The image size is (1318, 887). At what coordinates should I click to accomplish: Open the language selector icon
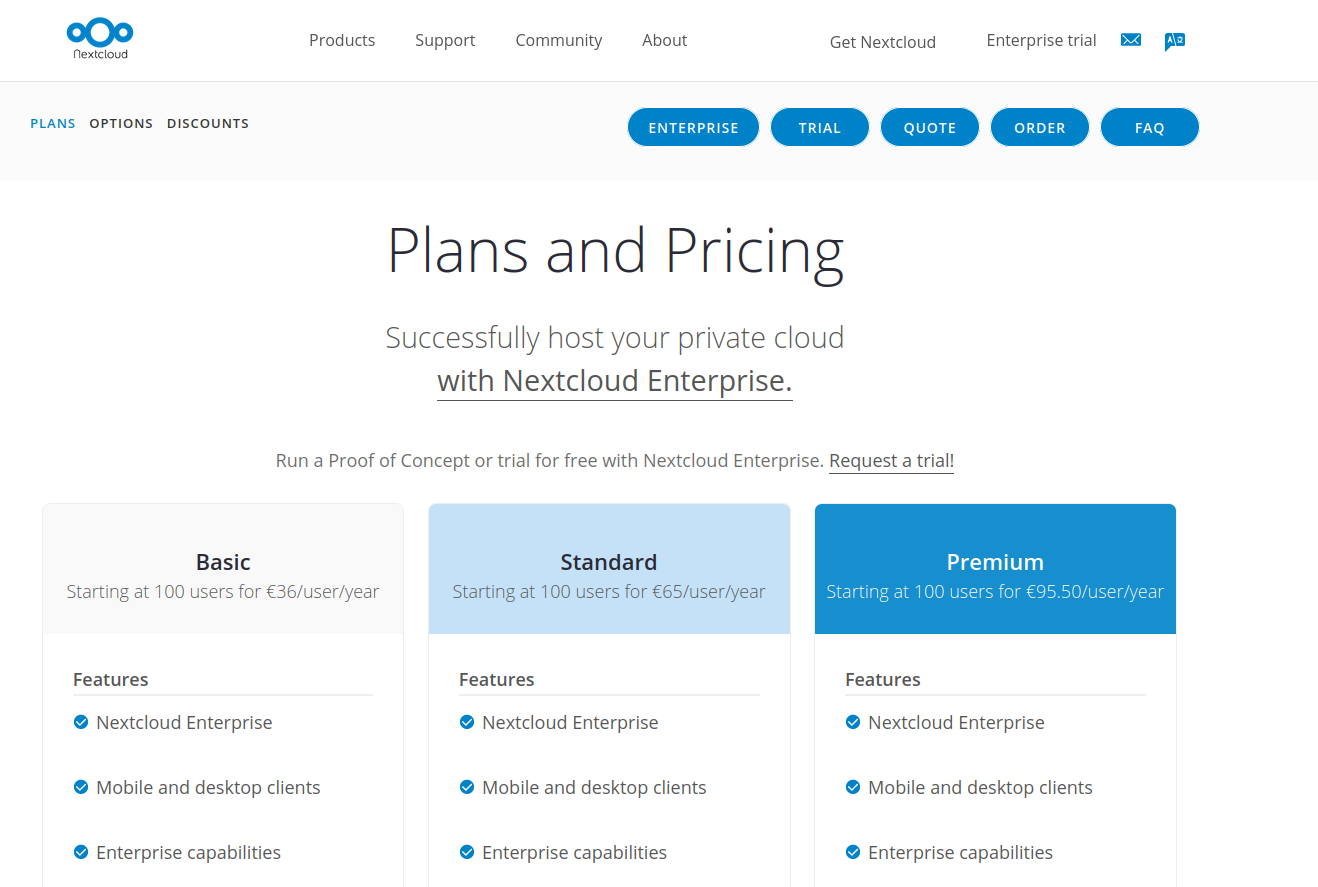[1174, 41]
